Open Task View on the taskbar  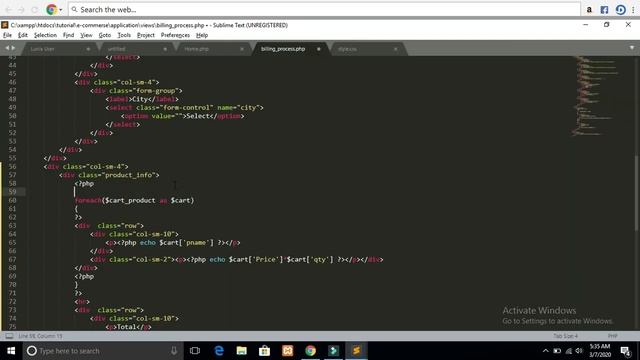[195, 351]
